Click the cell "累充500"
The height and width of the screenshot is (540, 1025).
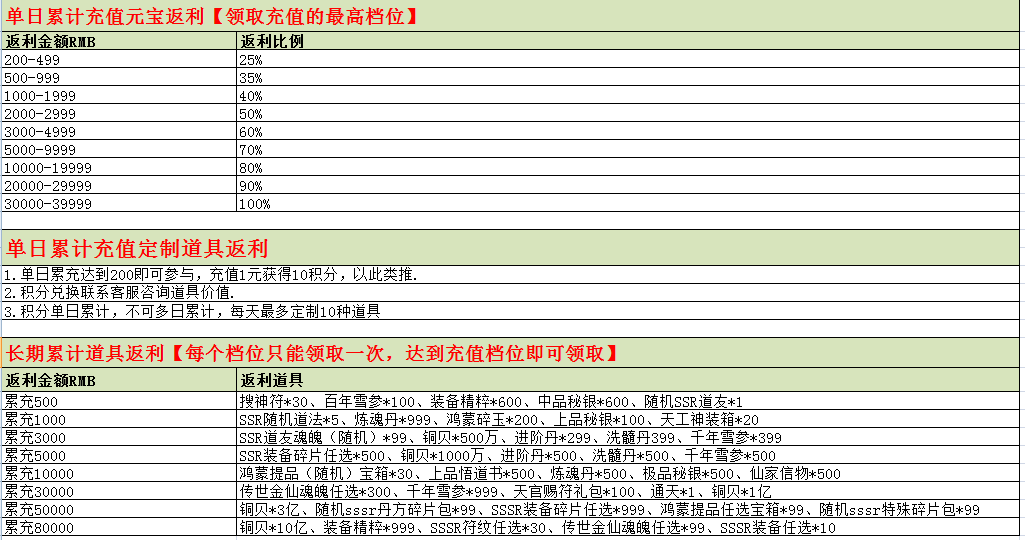click(119, 401)
